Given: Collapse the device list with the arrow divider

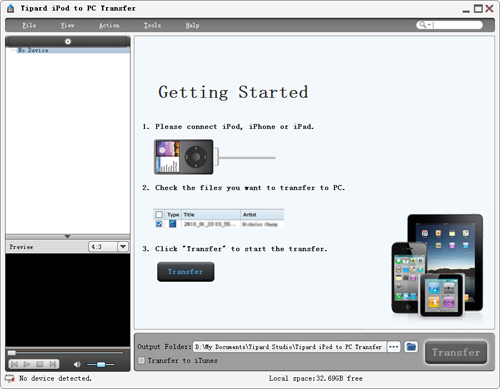Looking at the screenshot, I should coord(67,236).
